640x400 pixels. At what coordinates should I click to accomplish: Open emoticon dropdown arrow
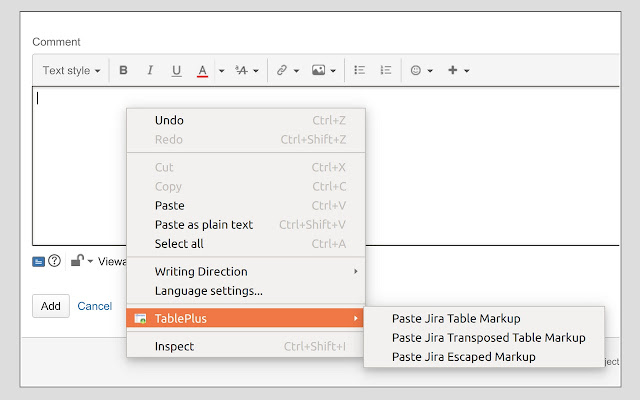tap(430, 71)
